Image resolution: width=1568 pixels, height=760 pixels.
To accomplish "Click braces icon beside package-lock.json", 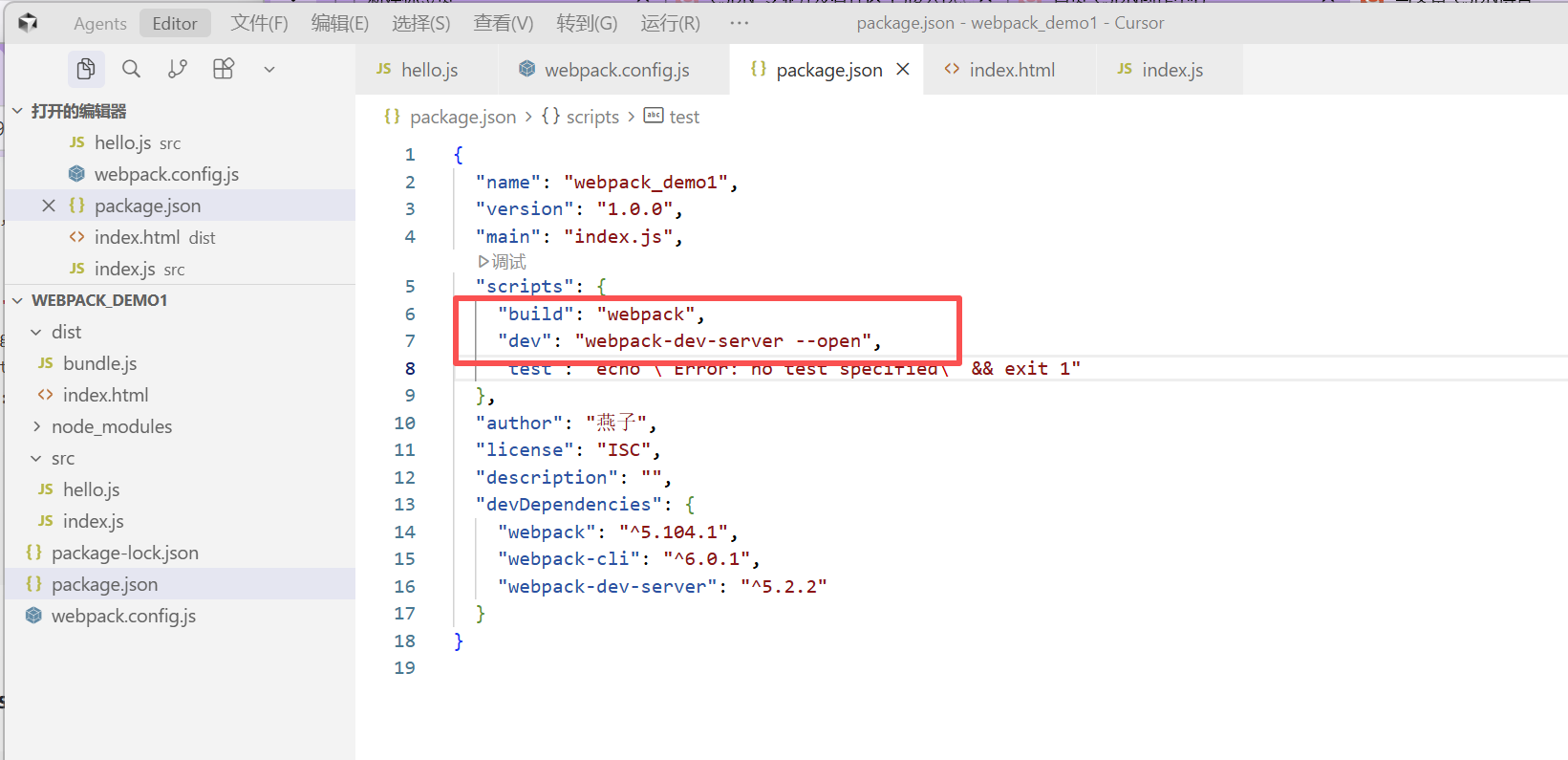I will (x=34, y=553).
